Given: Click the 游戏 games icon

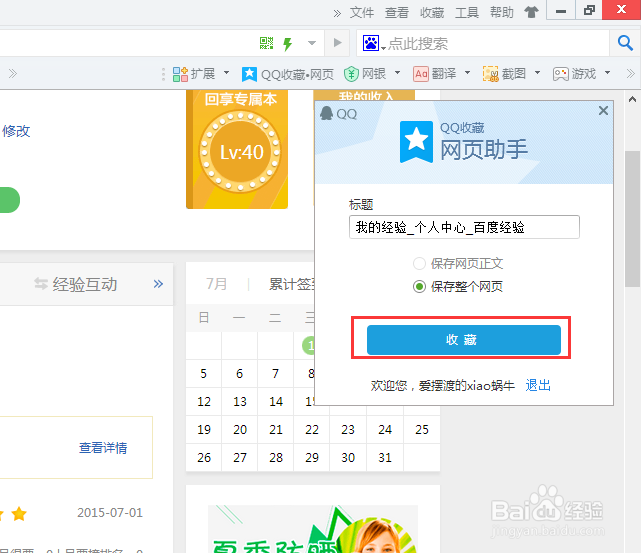Looking at the screenshot, I should point(560,74).
